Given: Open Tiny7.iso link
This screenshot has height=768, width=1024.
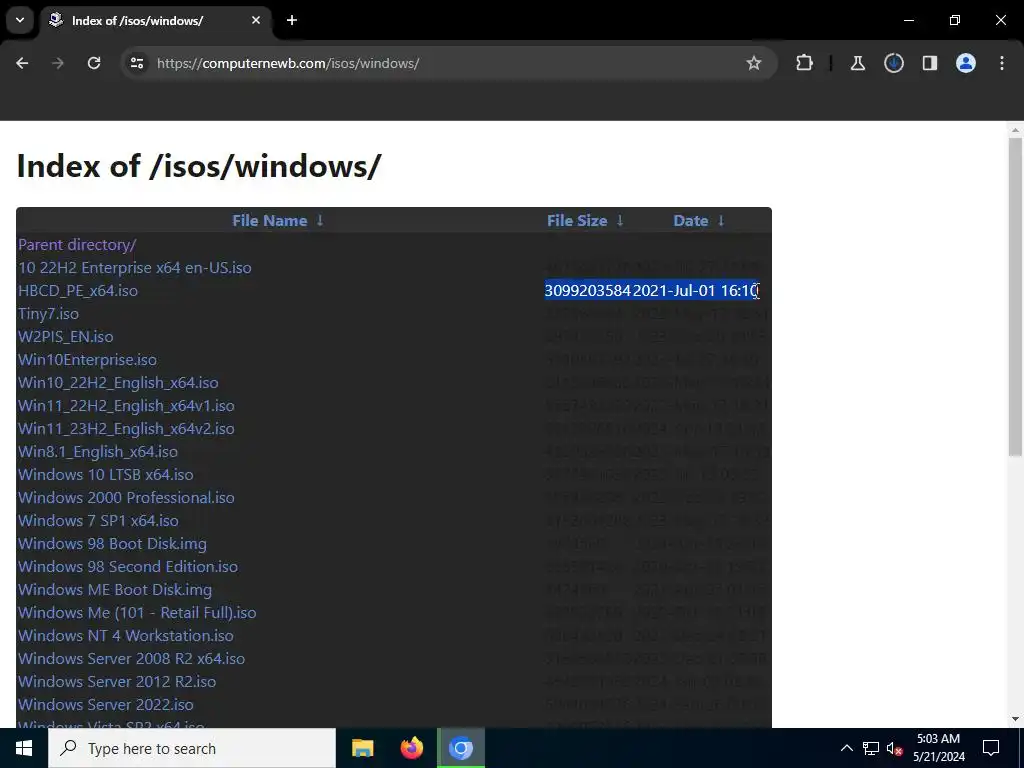Looking at the screenshot, I should tap(48, 313).
